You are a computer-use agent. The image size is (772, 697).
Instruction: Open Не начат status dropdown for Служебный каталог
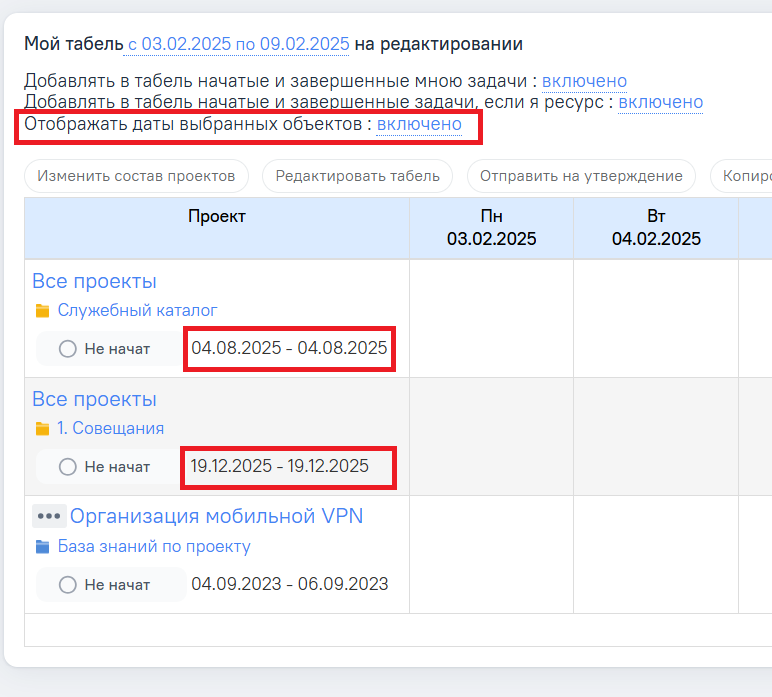tap(109, 348)
